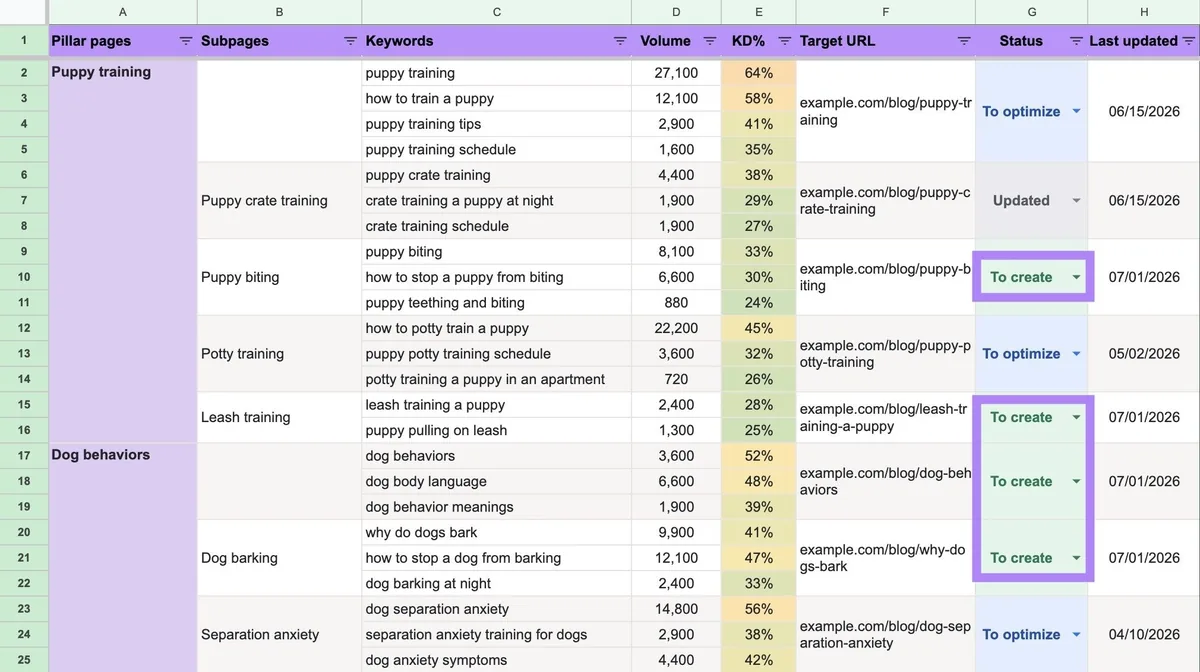Select column A header
Image resolution: width=1200 pixels, height=672 pixels.
122,12
